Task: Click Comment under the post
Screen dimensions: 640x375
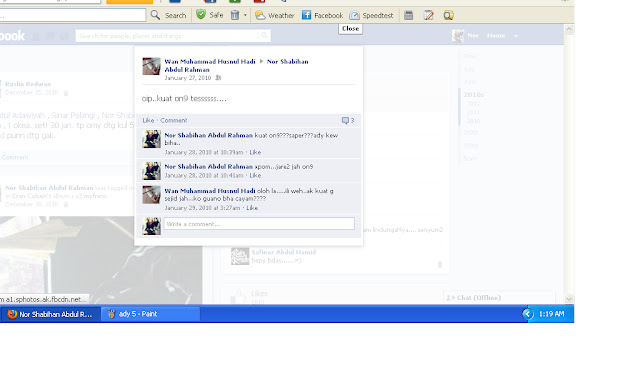Action: [173, 120]
